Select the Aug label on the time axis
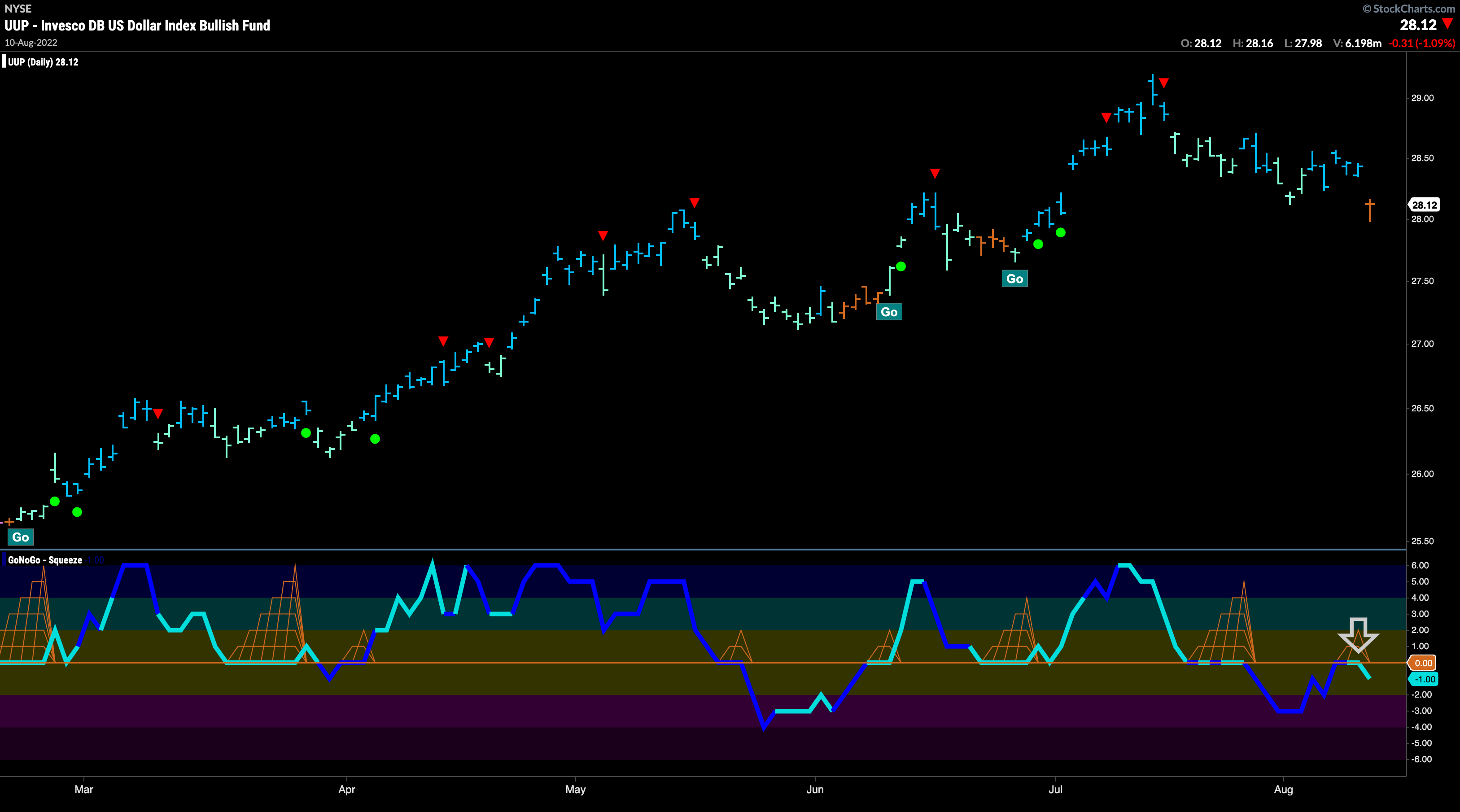The height and width of the screenshot is (812, 1460). click(x=1284, y=789)
